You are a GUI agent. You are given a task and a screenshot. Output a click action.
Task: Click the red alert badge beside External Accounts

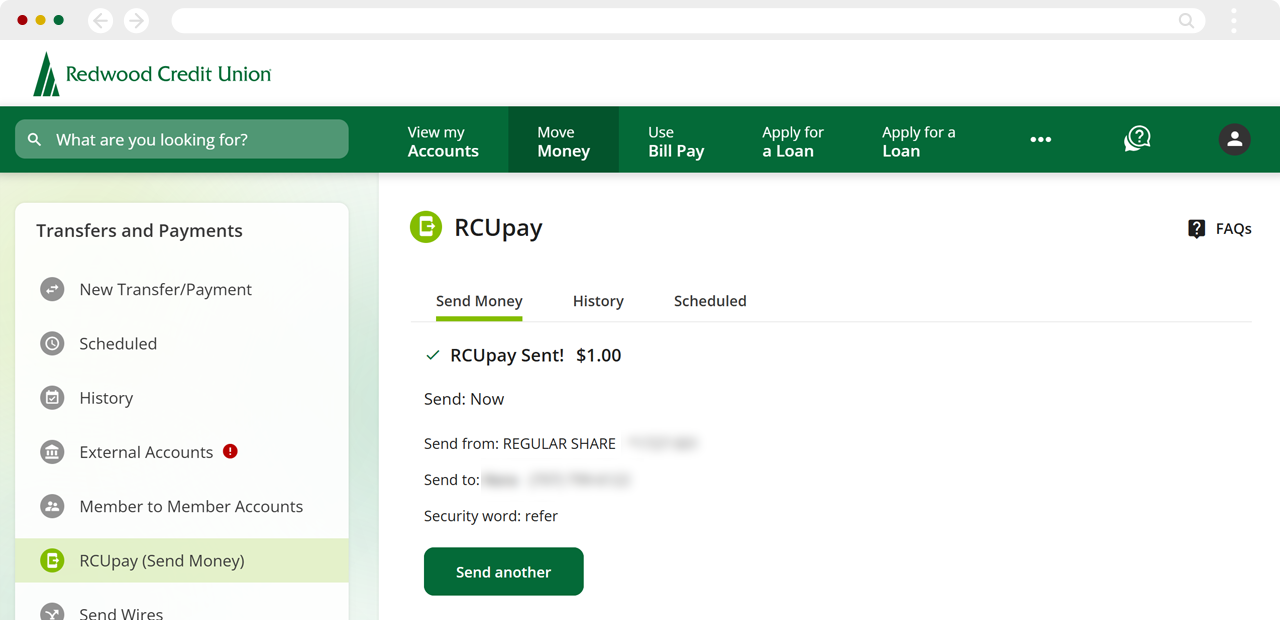230,451
